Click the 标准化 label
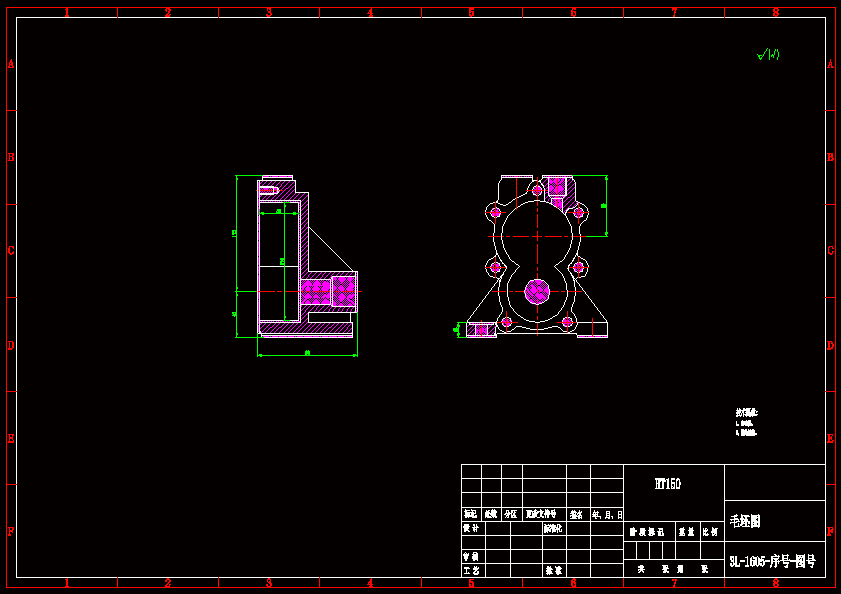 click(553, 528)
